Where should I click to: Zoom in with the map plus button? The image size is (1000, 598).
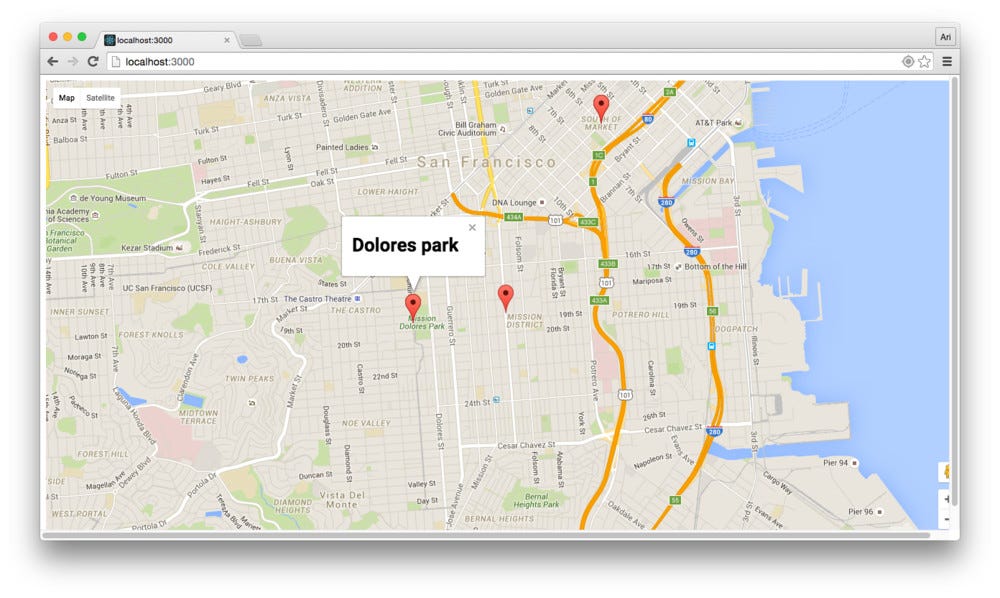click(947, 499)
